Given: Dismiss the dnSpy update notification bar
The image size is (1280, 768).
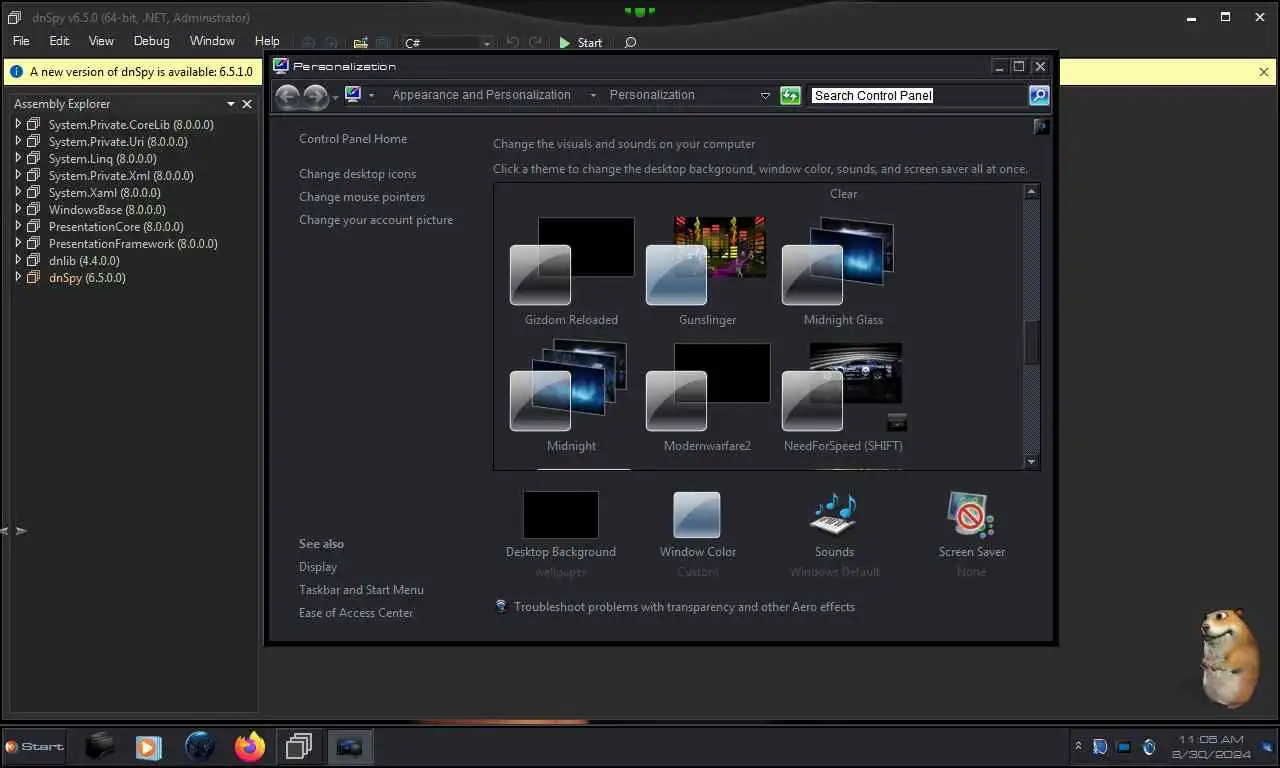Looking at the screenshot, I should pos(1264,72).
